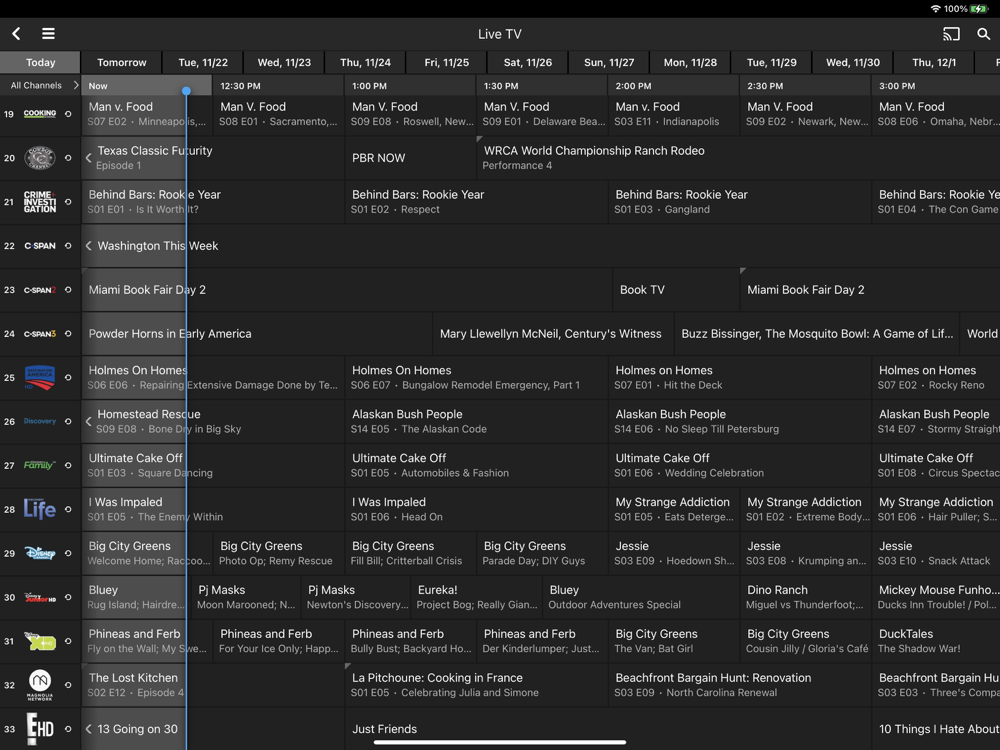Viewport: 1000px width, 750px height.
Task: Expand the All Channels filter
Action: point(41,85)
